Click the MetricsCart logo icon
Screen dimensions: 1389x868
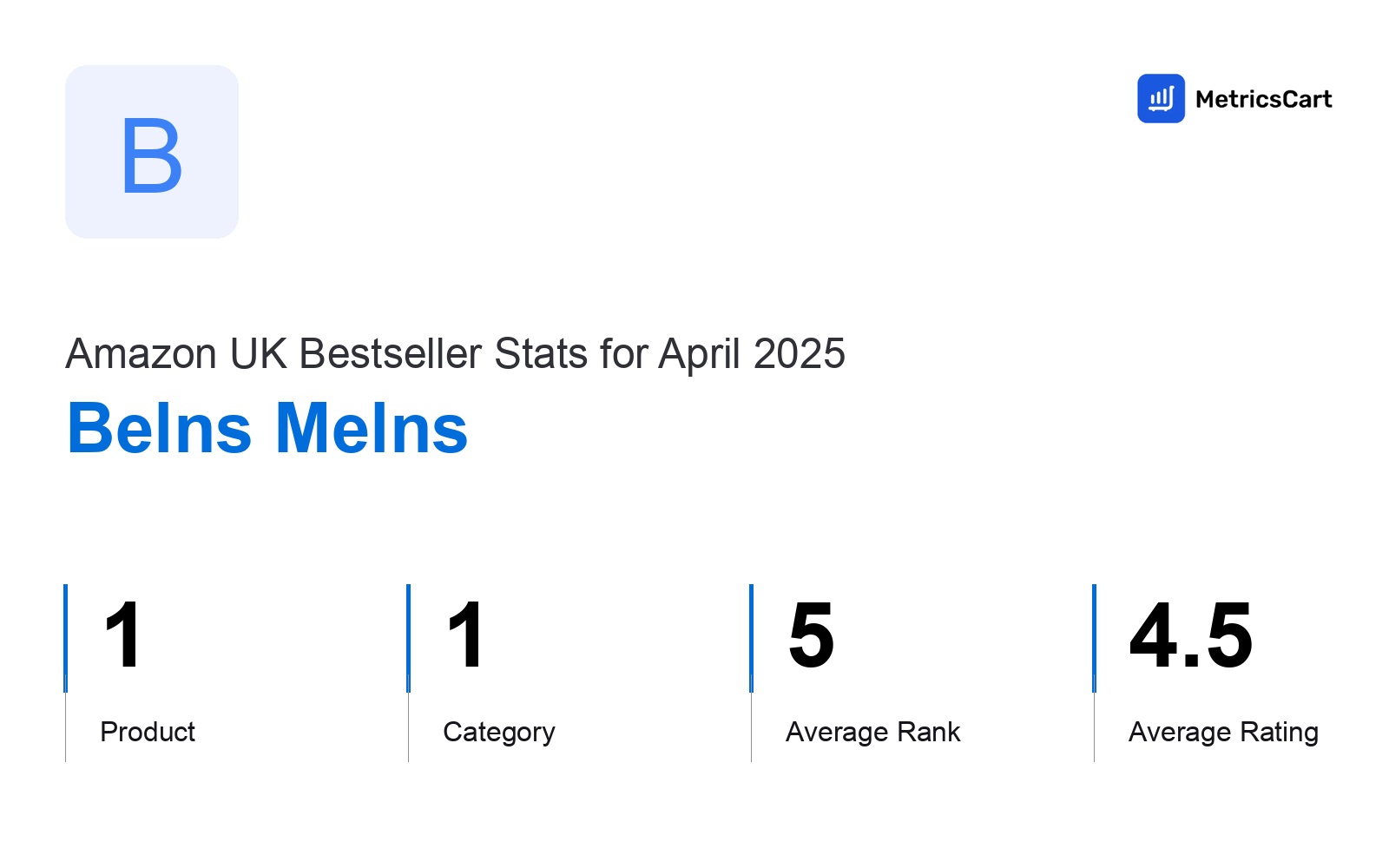pos(1161,98)
